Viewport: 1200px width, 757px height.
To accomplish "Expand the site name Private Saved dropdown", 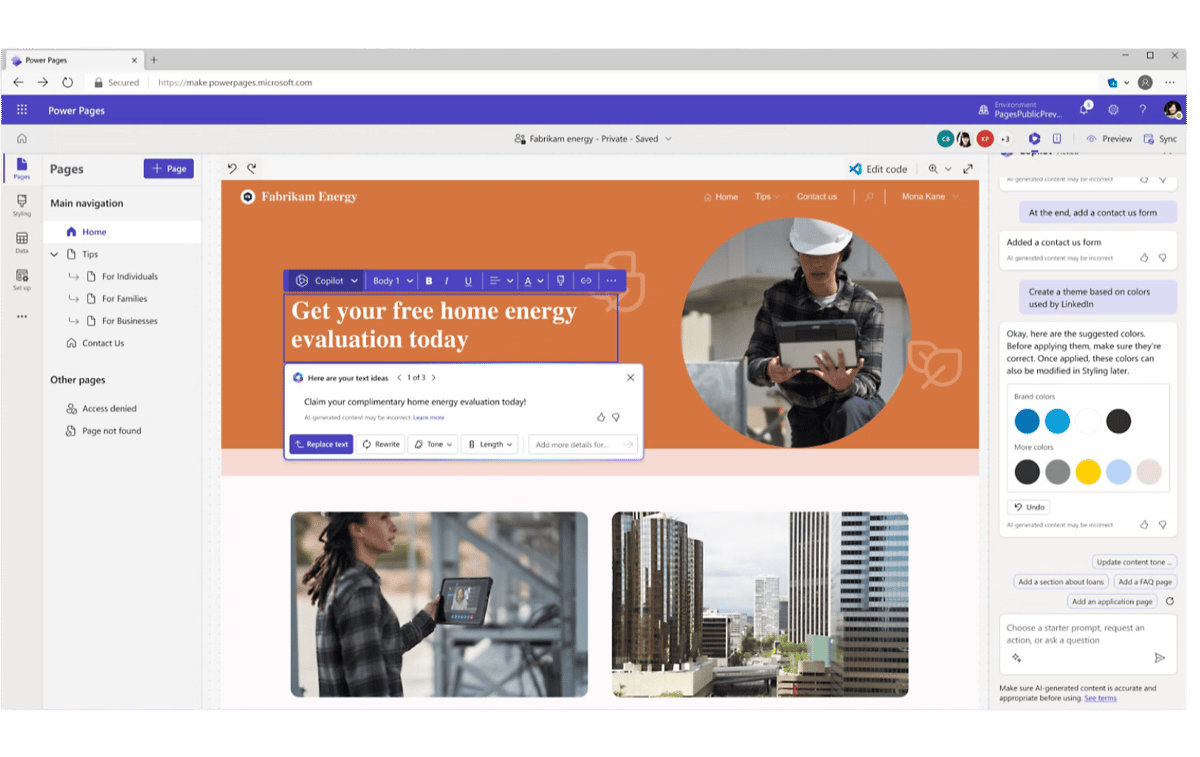I will [x=668, y=139].
